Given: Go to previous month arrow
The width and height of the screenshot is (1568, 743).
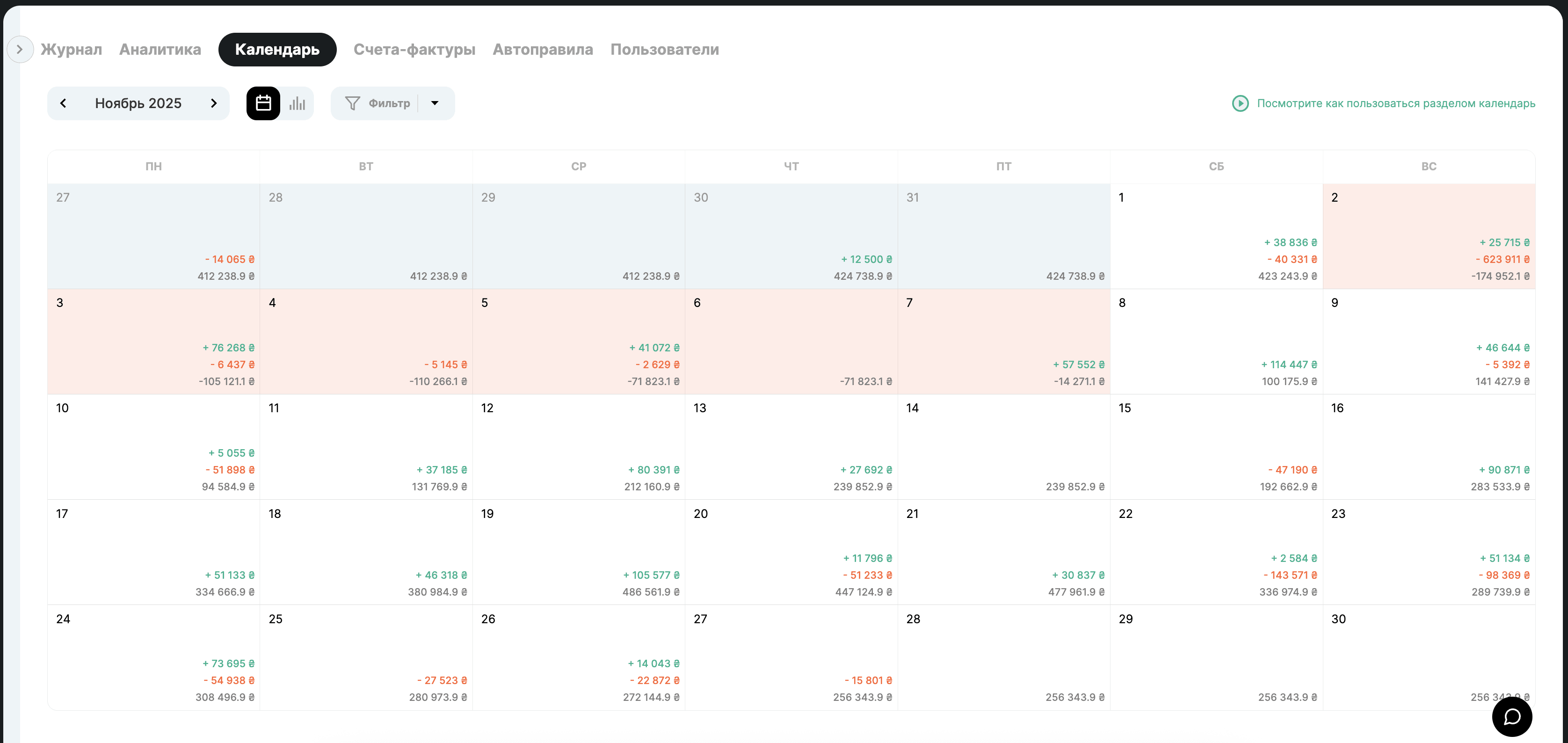Looking at the screenshot, I should point(63,103).
